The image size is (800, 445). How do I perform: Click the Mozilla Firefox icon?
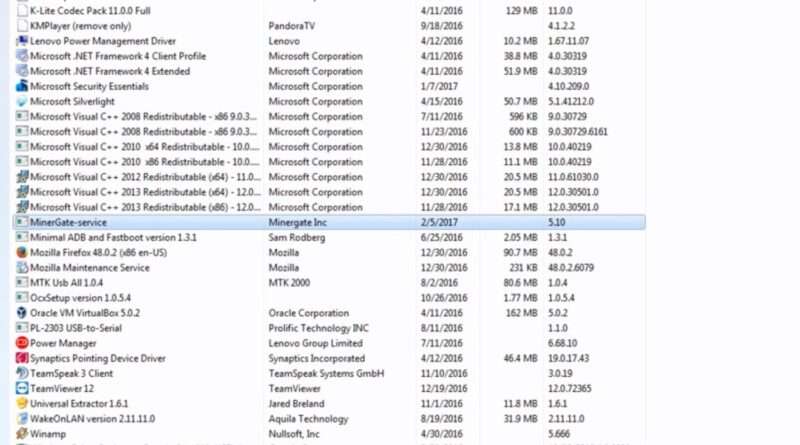click(x=22, y=252)
